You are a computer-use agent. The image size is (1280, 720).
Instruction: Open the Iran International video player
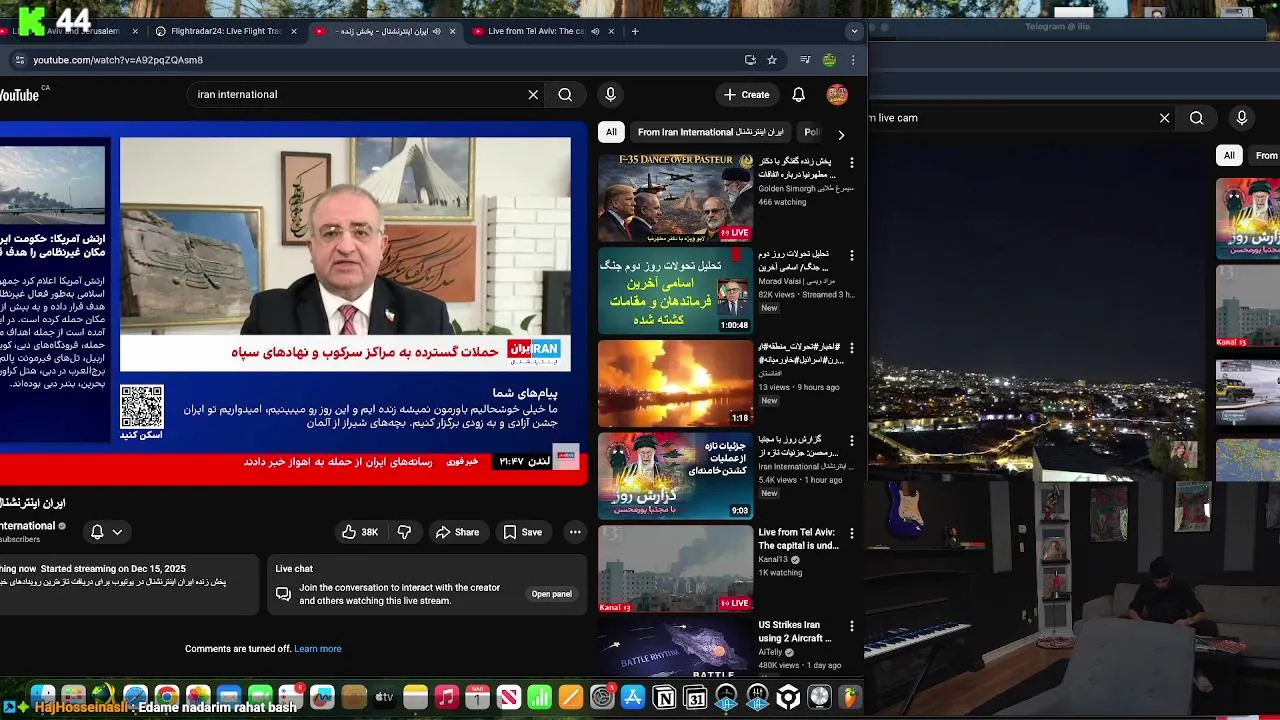coord(293,304)
